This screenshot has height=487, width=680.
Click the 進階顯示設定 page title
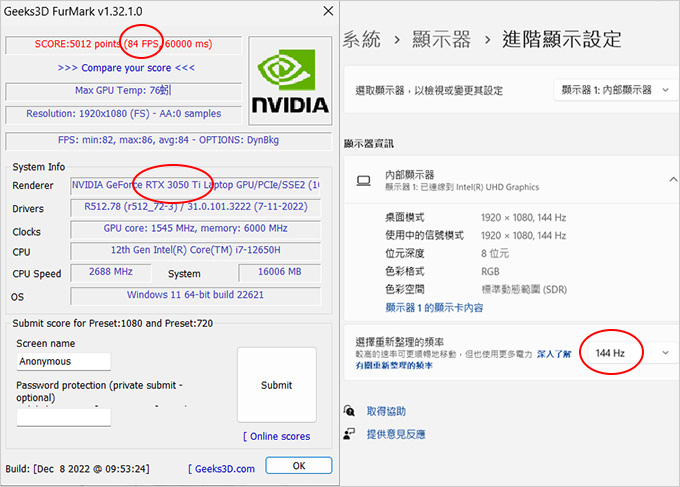[x=562, y=39]
